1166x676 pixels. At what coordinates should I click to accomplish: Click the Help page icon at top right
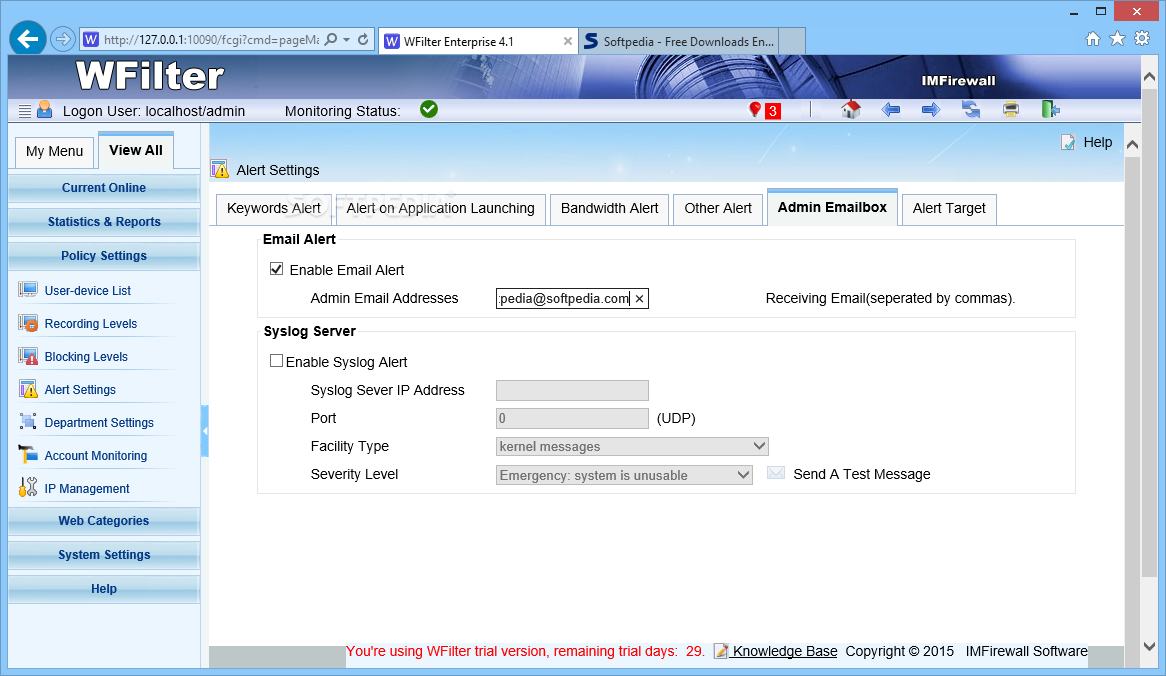pos(1068,142)
